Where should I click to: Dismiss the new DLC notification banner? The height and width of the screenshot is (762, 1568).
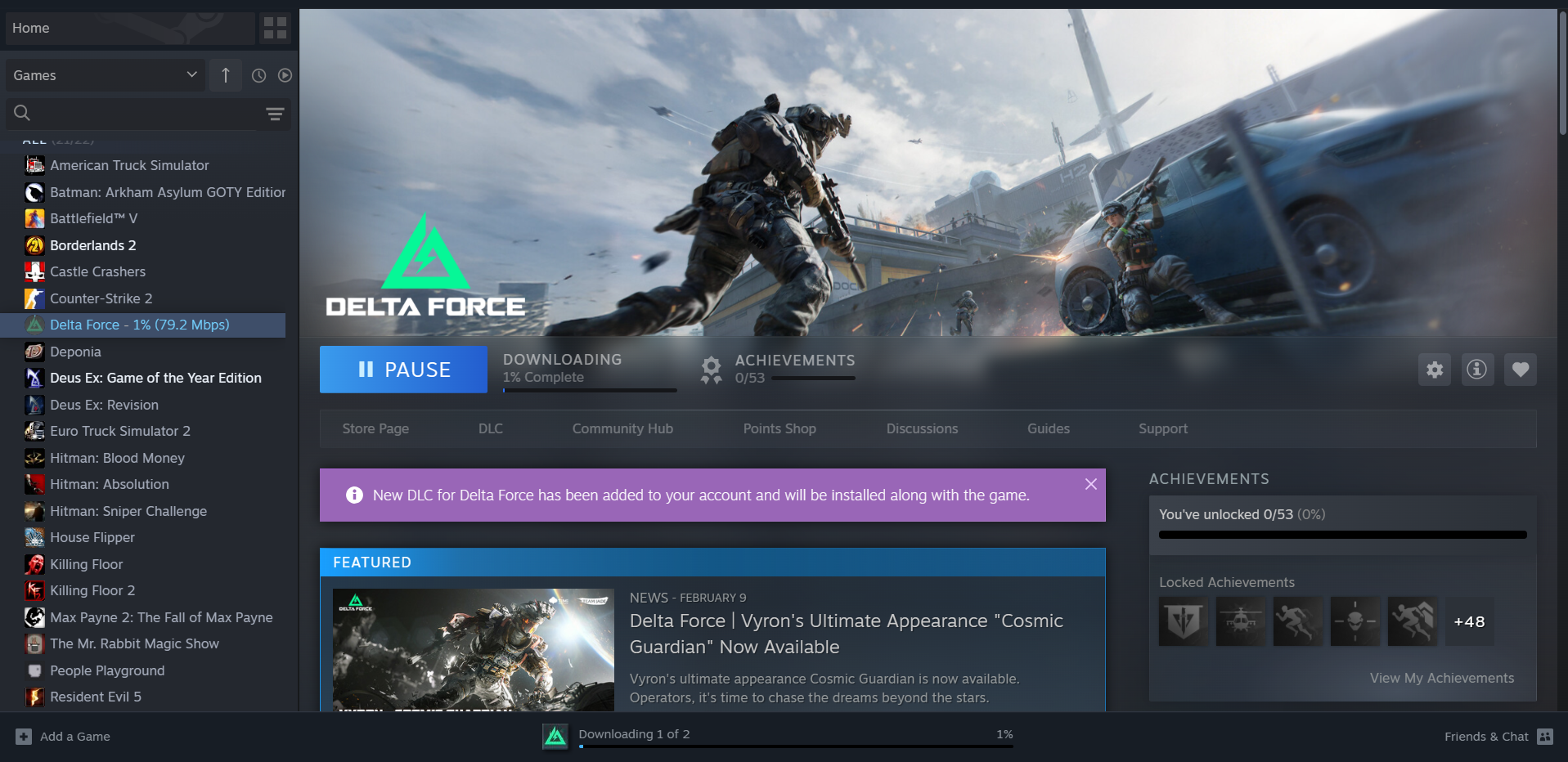[1090, 484]
